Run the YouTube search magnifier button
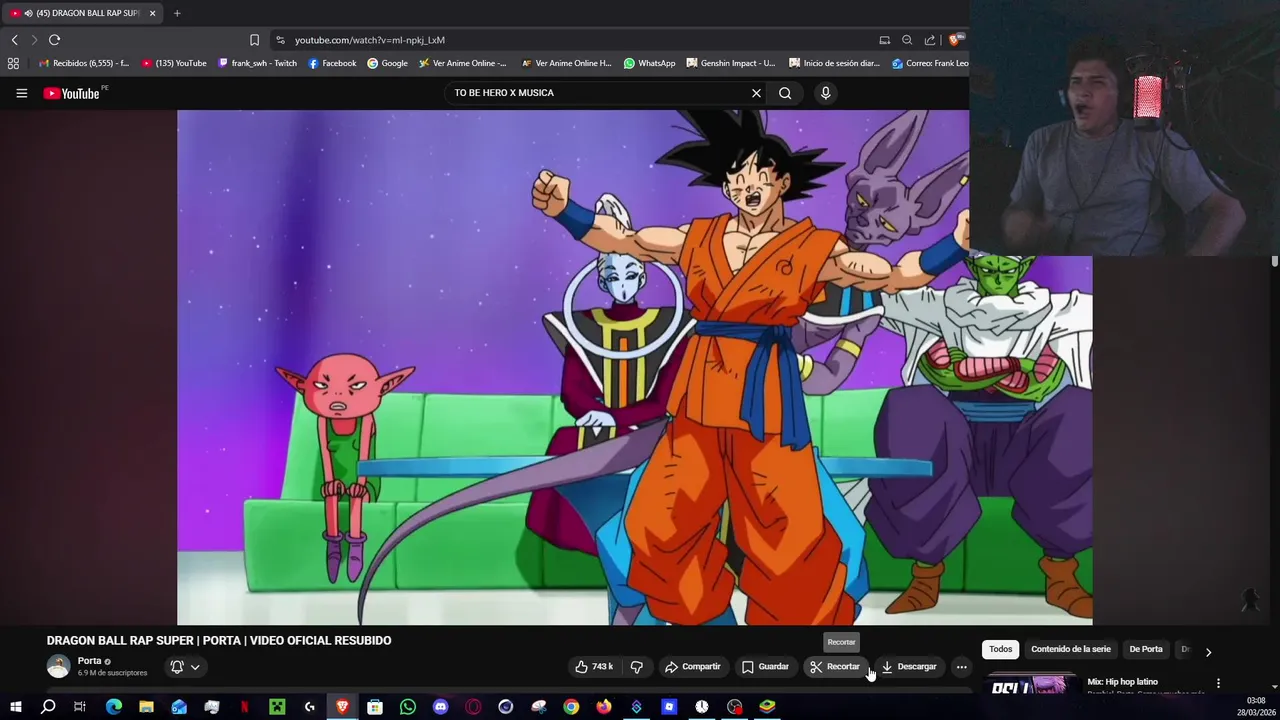 tap(785, 93)
